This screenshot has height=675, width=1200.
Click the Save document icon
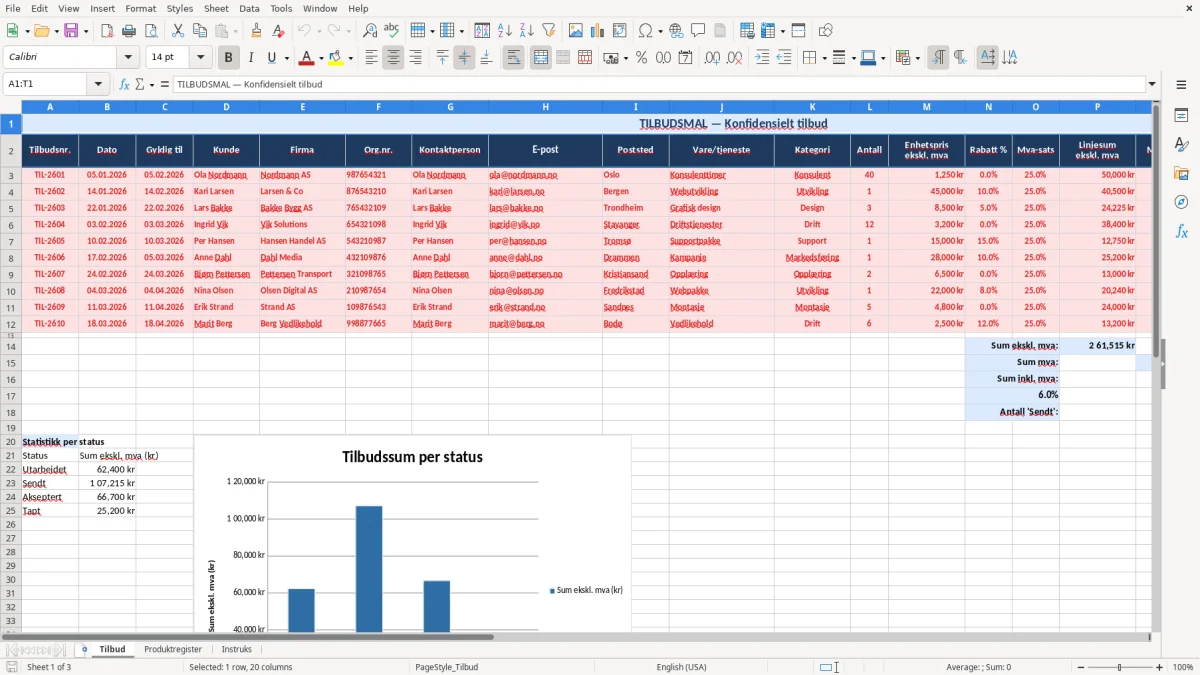click(71, 31)
